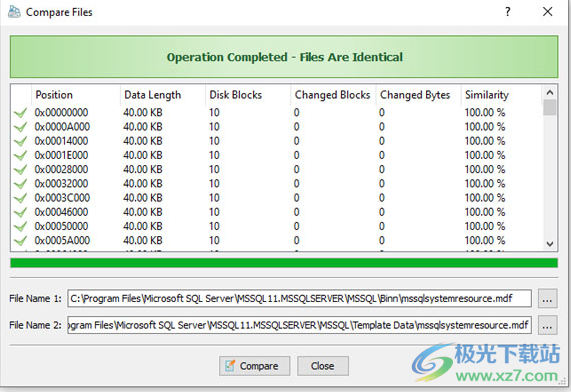Browse for File Name 1 with ellipsis button
The width and height of the screenshot is (571, 392).
point(548,299)
